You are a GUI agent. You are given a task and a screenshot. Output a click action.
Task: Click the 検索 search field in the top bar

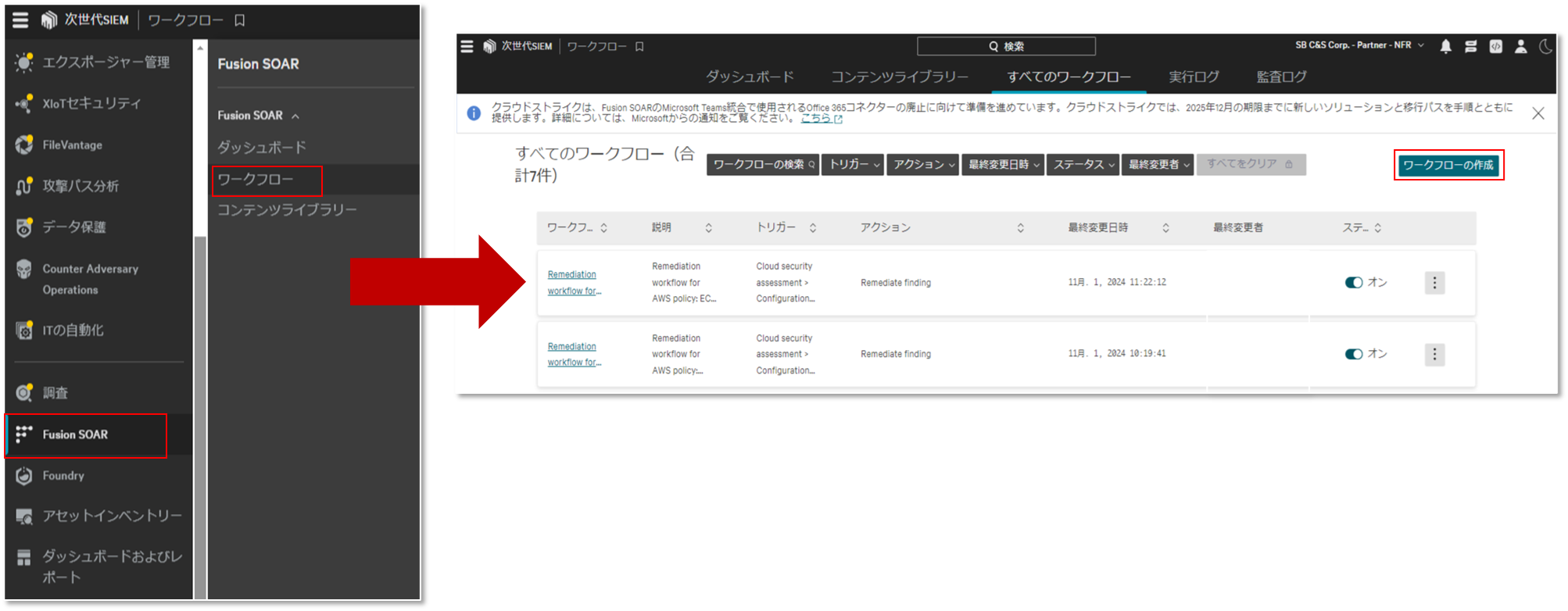point(1006,47)
